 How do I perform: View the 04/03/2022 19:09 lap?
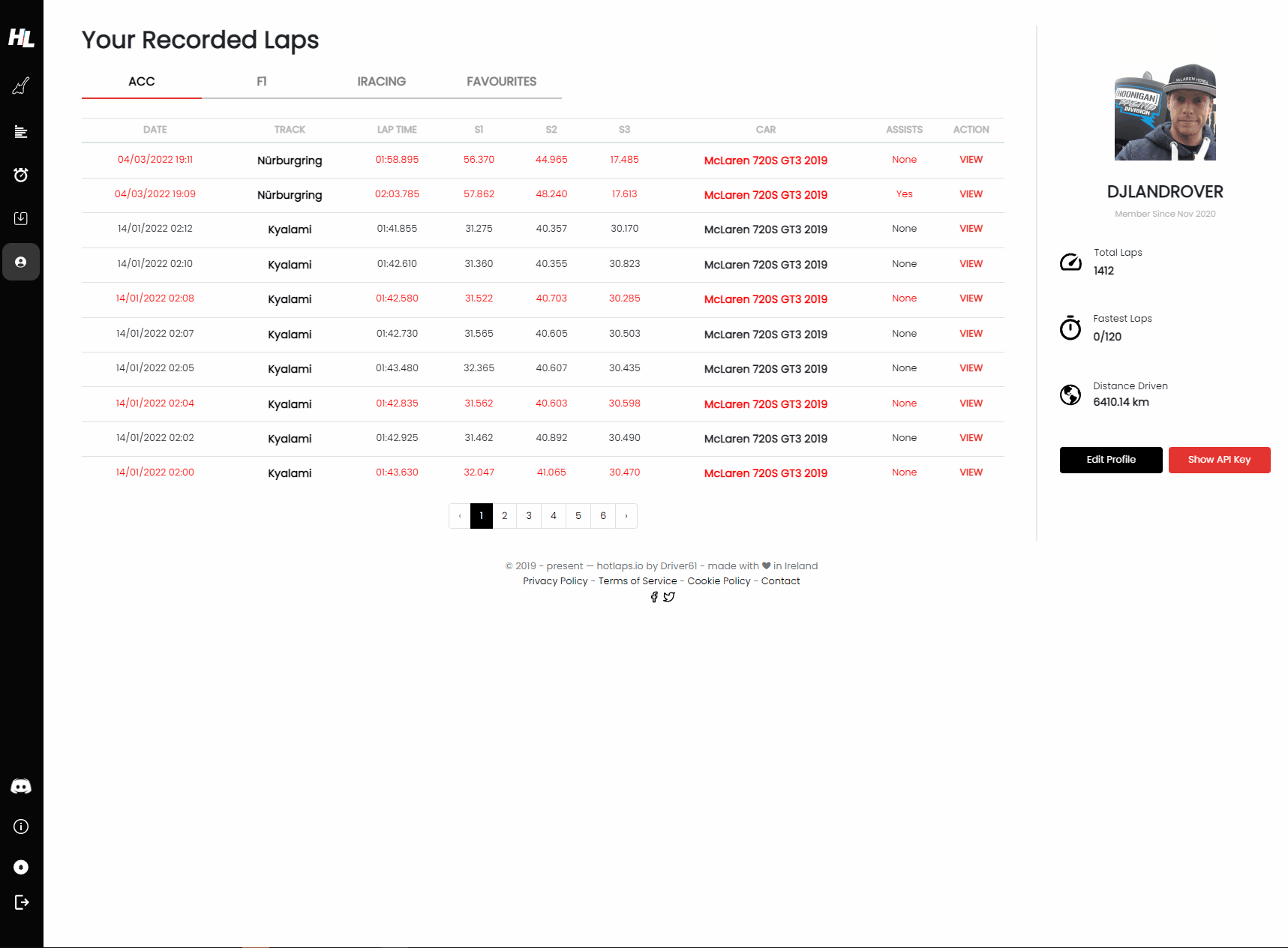(x=971, y=194)
